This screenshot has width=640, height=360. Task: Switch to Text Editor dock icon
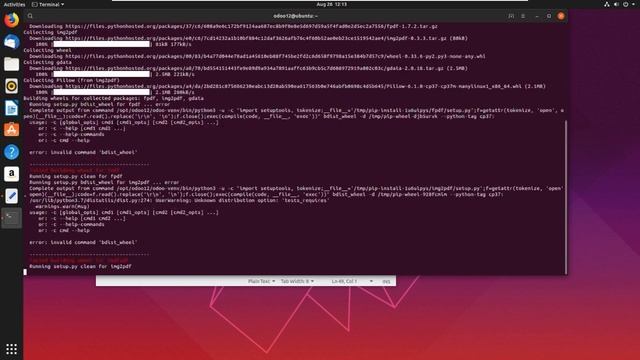[x=11, y=196]
